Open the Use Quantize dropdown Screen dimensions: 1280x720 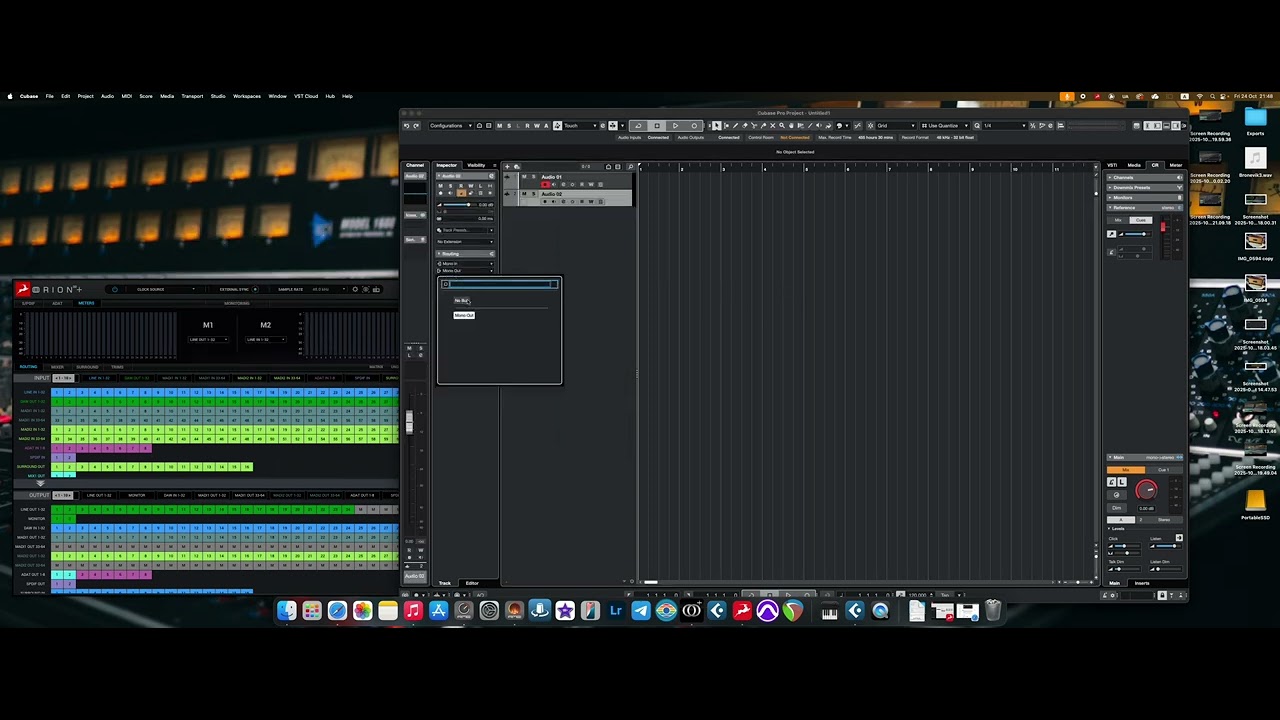pyautogui.click(x=946, y=126)
